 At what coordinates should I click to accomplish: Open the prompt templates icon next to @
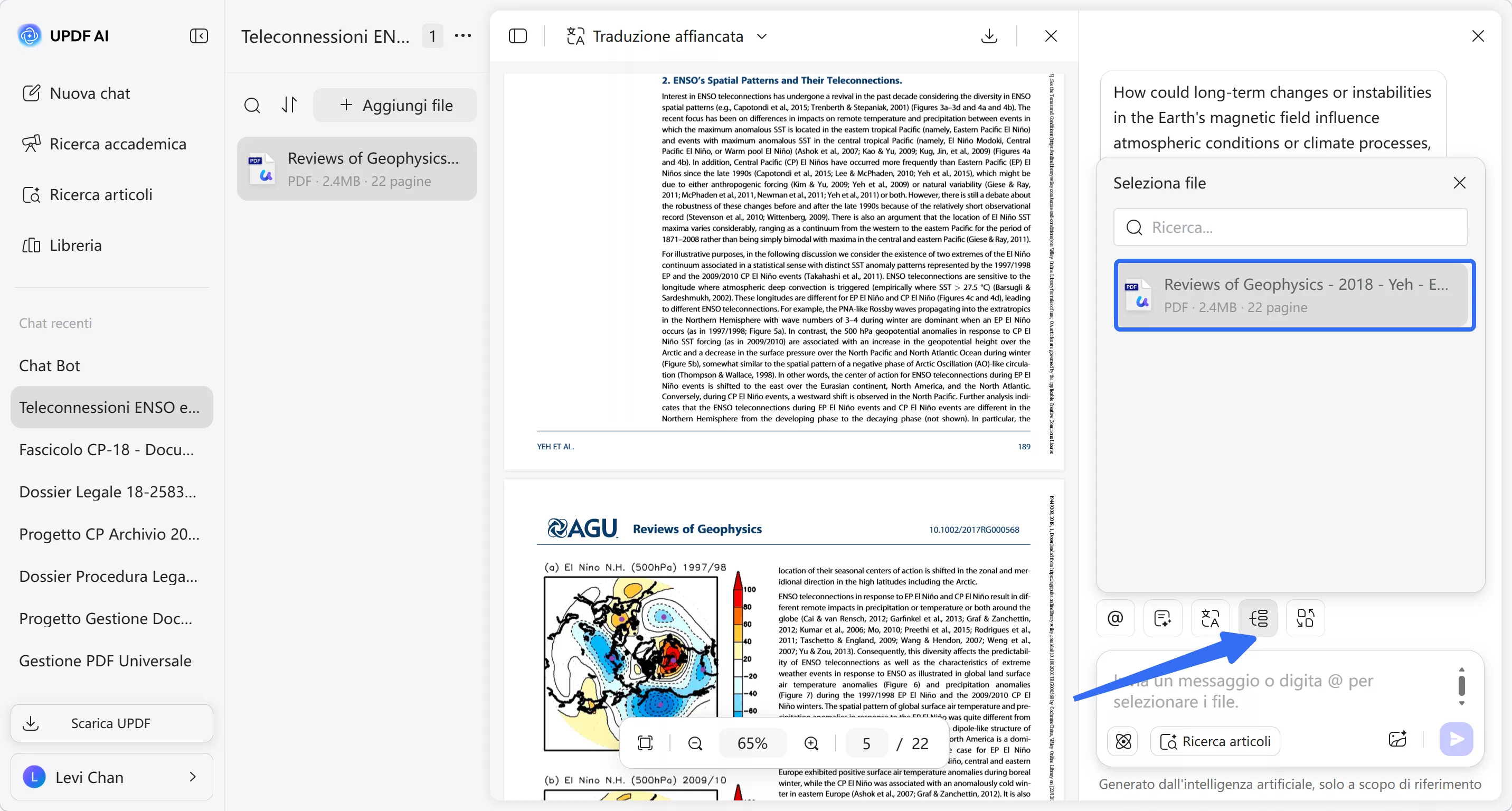pos(1163,618)
